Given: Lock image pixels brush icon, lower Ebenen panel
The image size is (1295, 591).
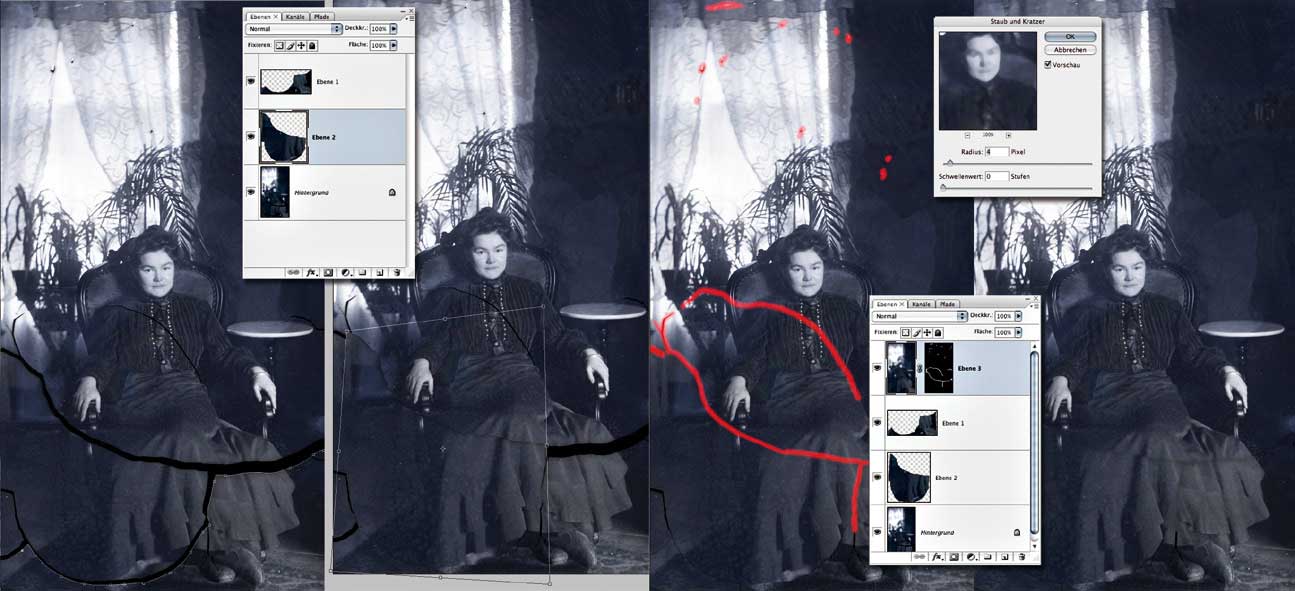Looking at the screenshot, I should coord(917,332).
